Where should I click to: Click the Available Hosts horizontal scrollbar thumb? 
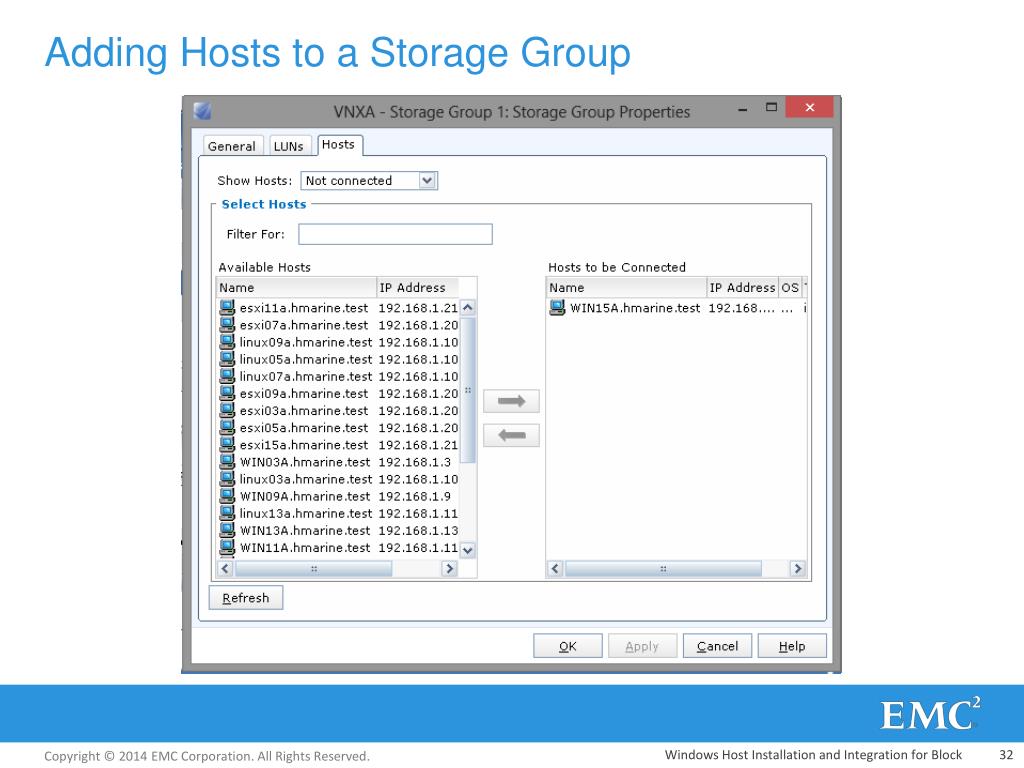[x=313, y=568]
